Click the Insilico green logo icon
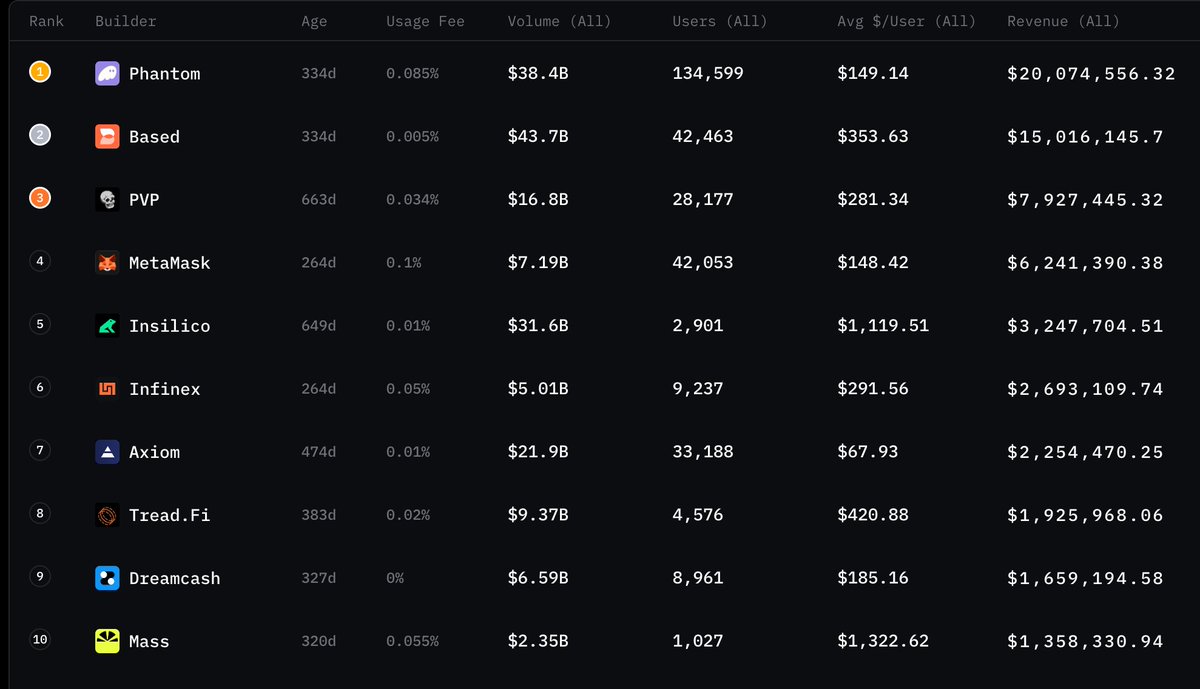This screenshot has height=689, width=1200. [107, 325]
